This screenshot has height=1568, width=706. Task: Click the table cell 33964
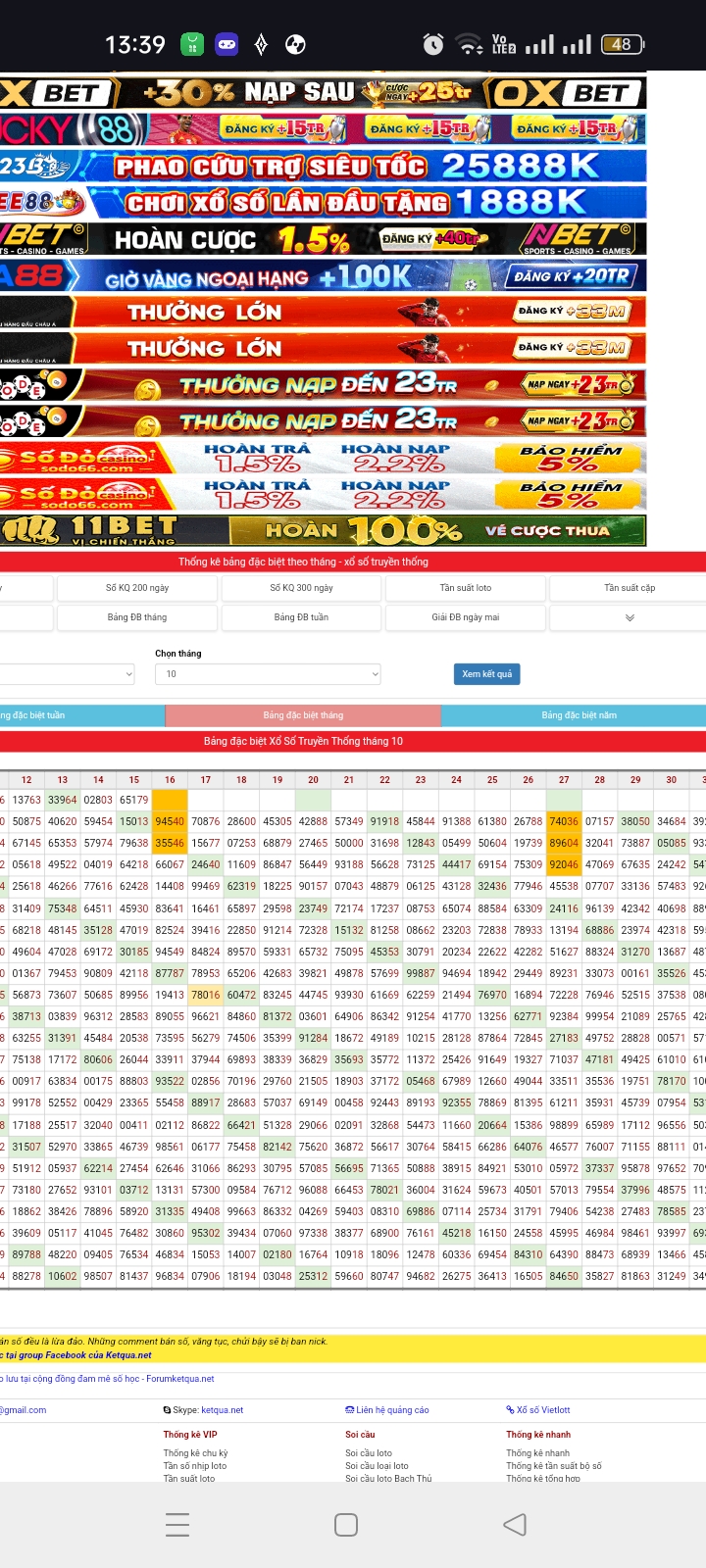(63, 800)
